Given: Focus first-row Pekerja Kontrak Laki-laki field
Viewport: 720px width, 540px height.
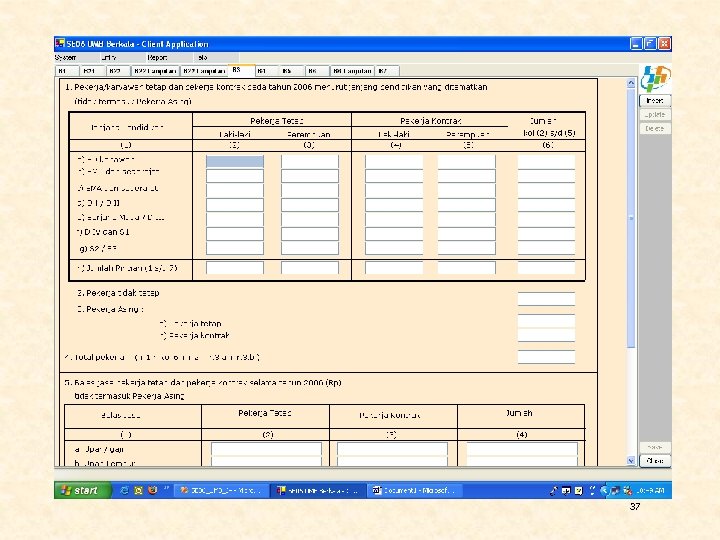Looking at the screenshot, I should (394, 161).
